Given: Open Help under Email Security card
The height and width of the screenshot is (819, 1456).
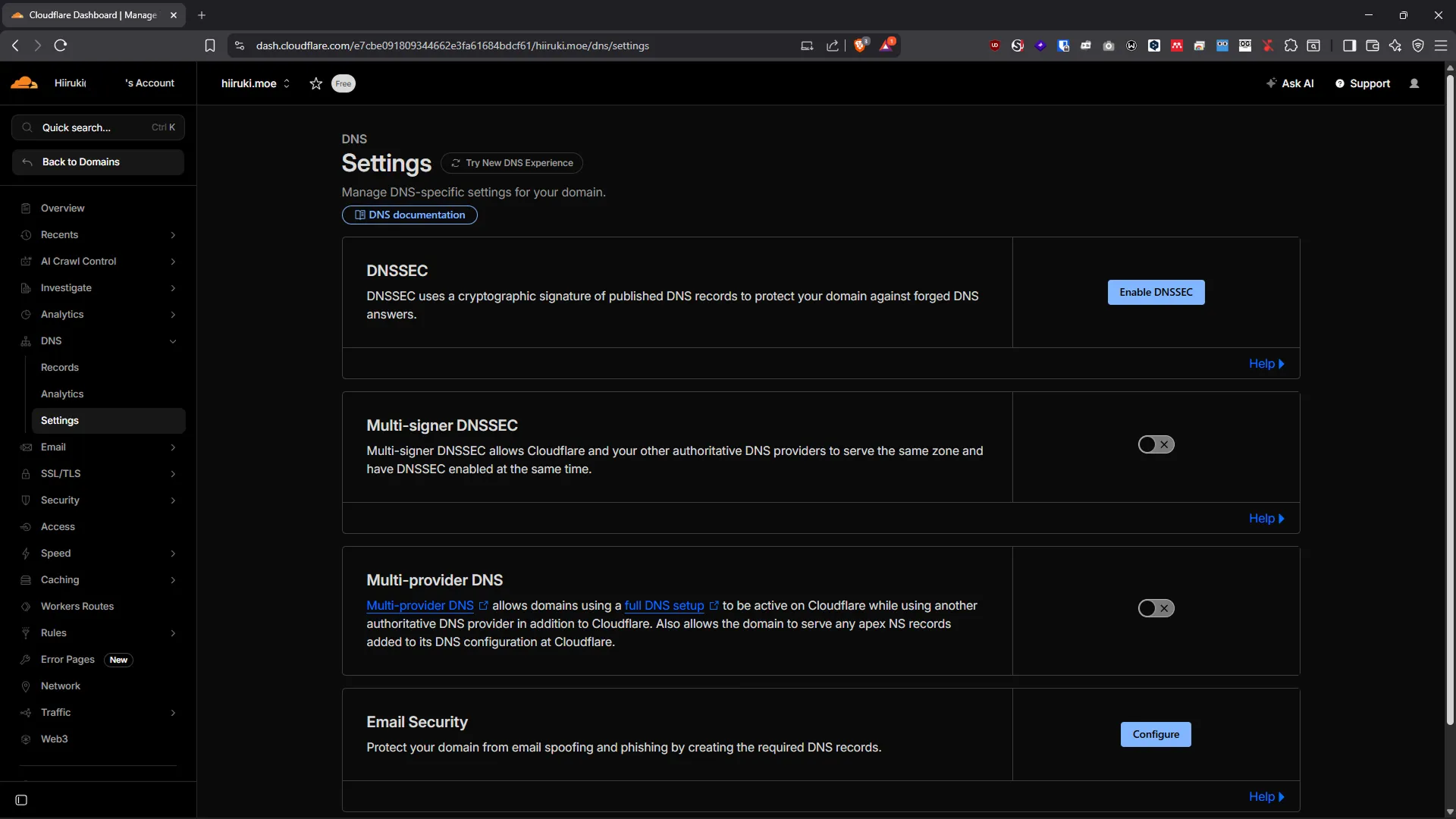Looking at the screenshot, I should coord(1266,797).
